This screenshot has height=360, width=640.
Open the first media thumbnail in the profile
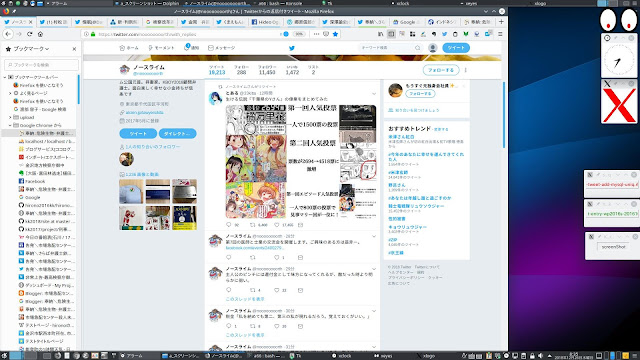[131, 191]
